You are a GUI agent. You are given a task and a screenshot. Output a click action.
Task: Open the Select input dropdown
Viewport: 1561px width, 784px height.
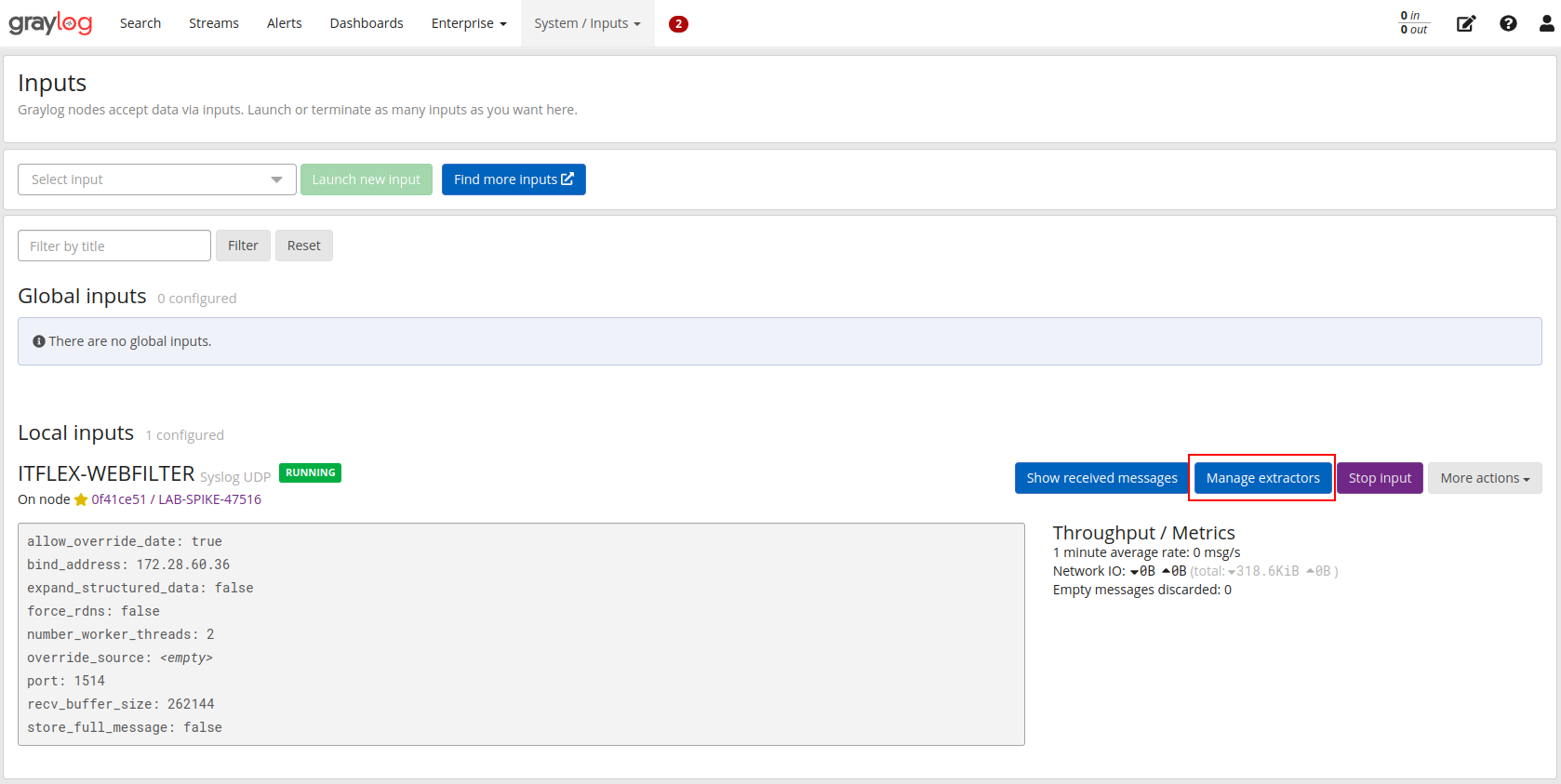157,179
